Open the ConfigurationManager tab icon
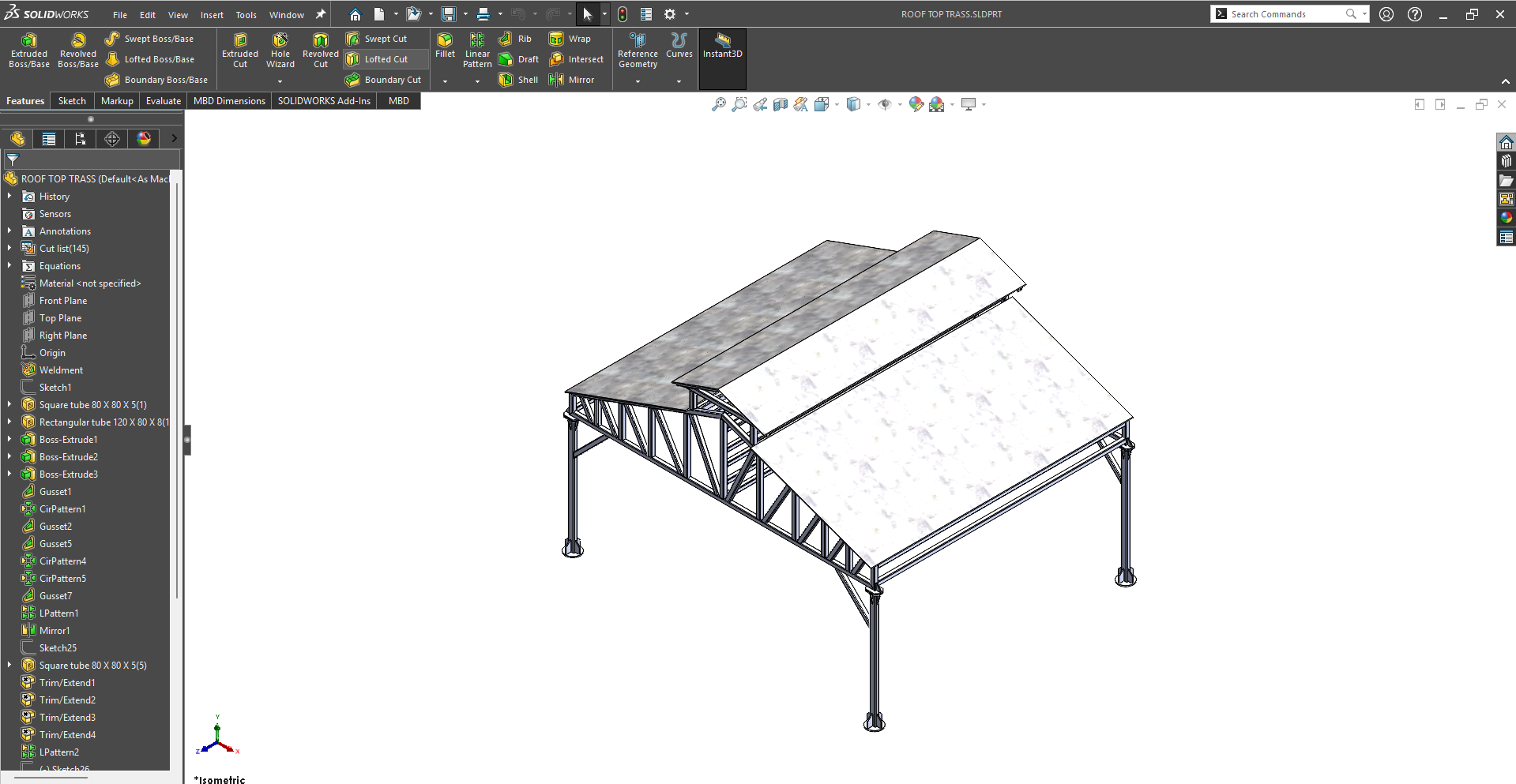1516x784 pixels. 81,139
